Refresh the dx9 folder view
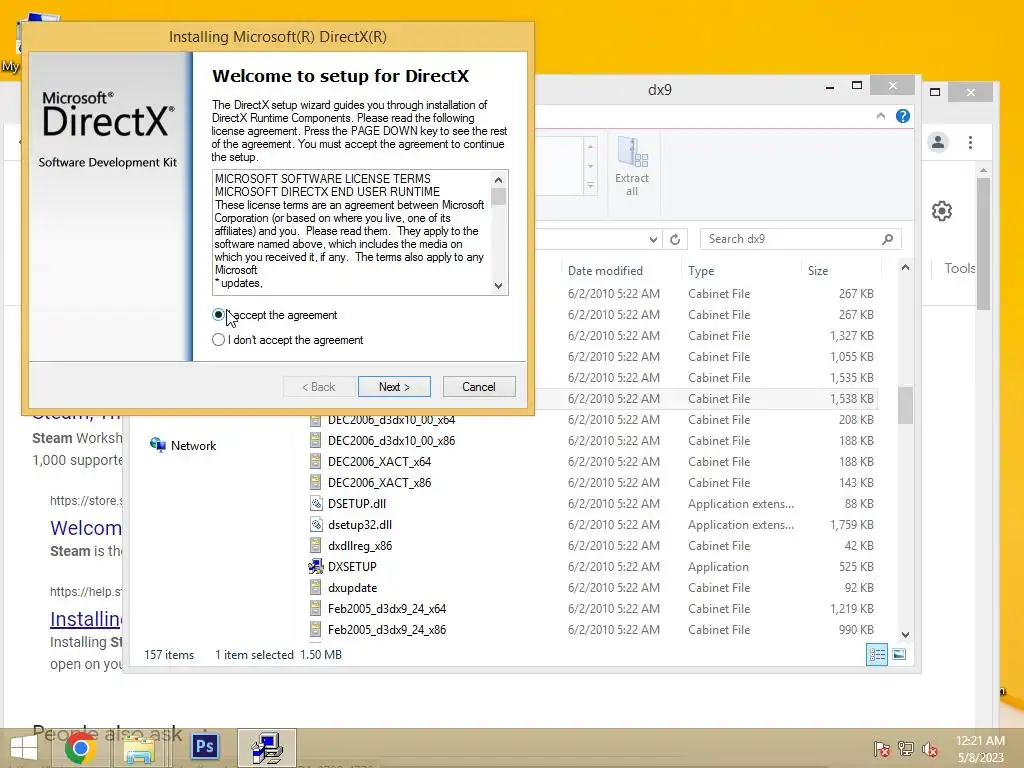Screen dimensions: 1024x768 pyautogui.click(x=675, y=239)
